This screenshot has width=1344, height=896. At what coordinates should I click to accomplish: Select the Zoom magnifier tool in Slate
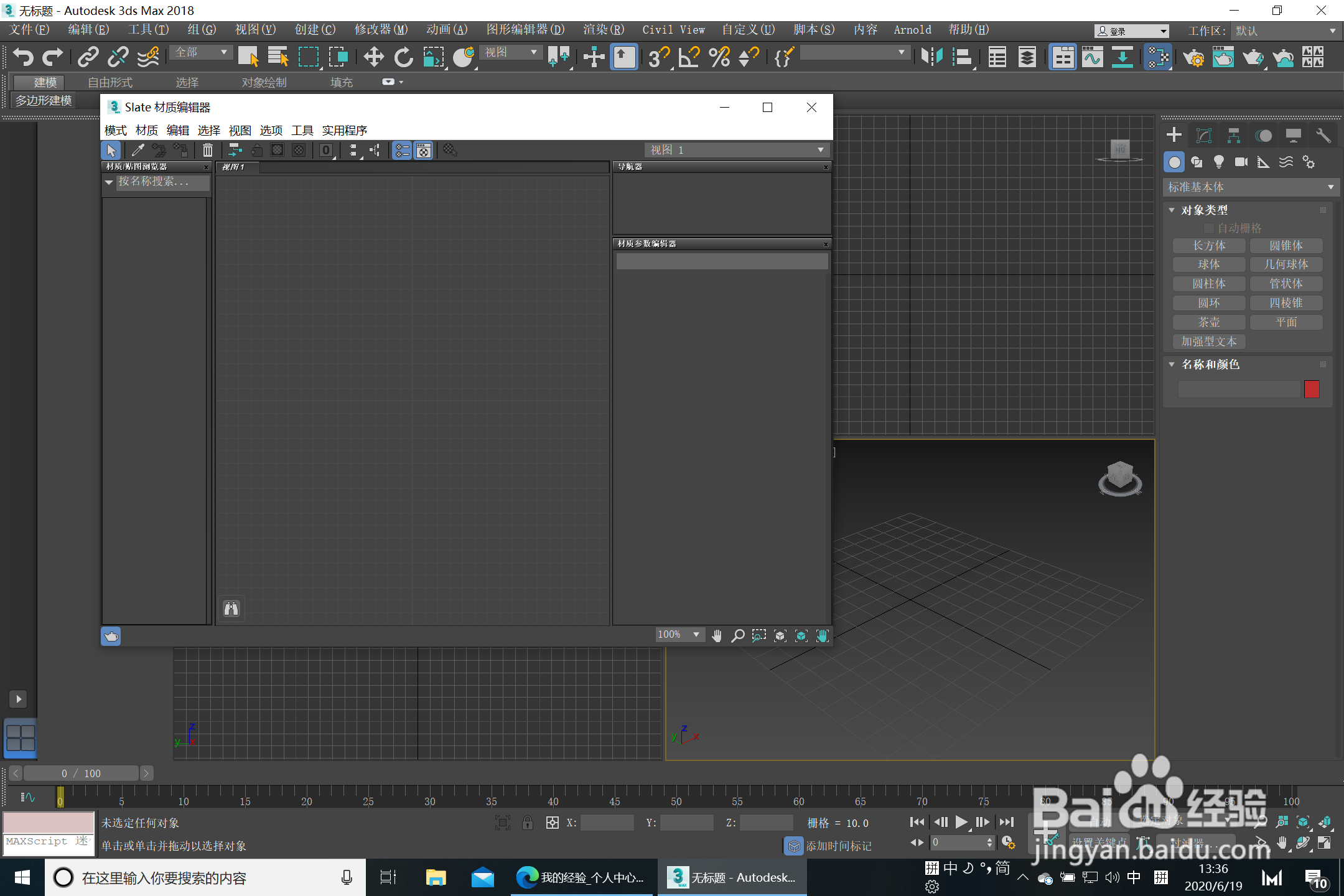coord(738,635)
